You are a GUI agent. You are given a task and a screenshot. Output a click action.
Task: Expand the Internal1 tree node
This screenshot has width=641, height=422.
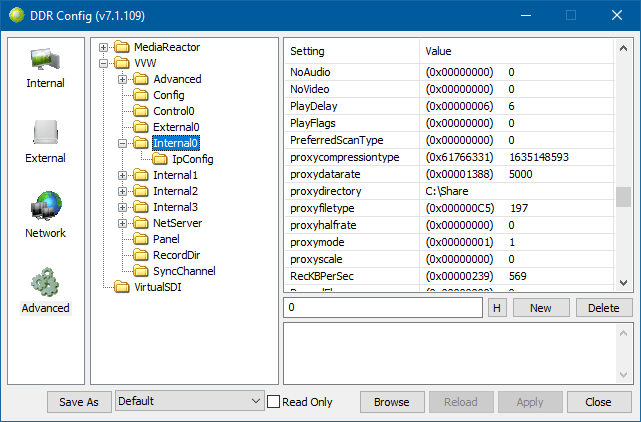[122, 175]
